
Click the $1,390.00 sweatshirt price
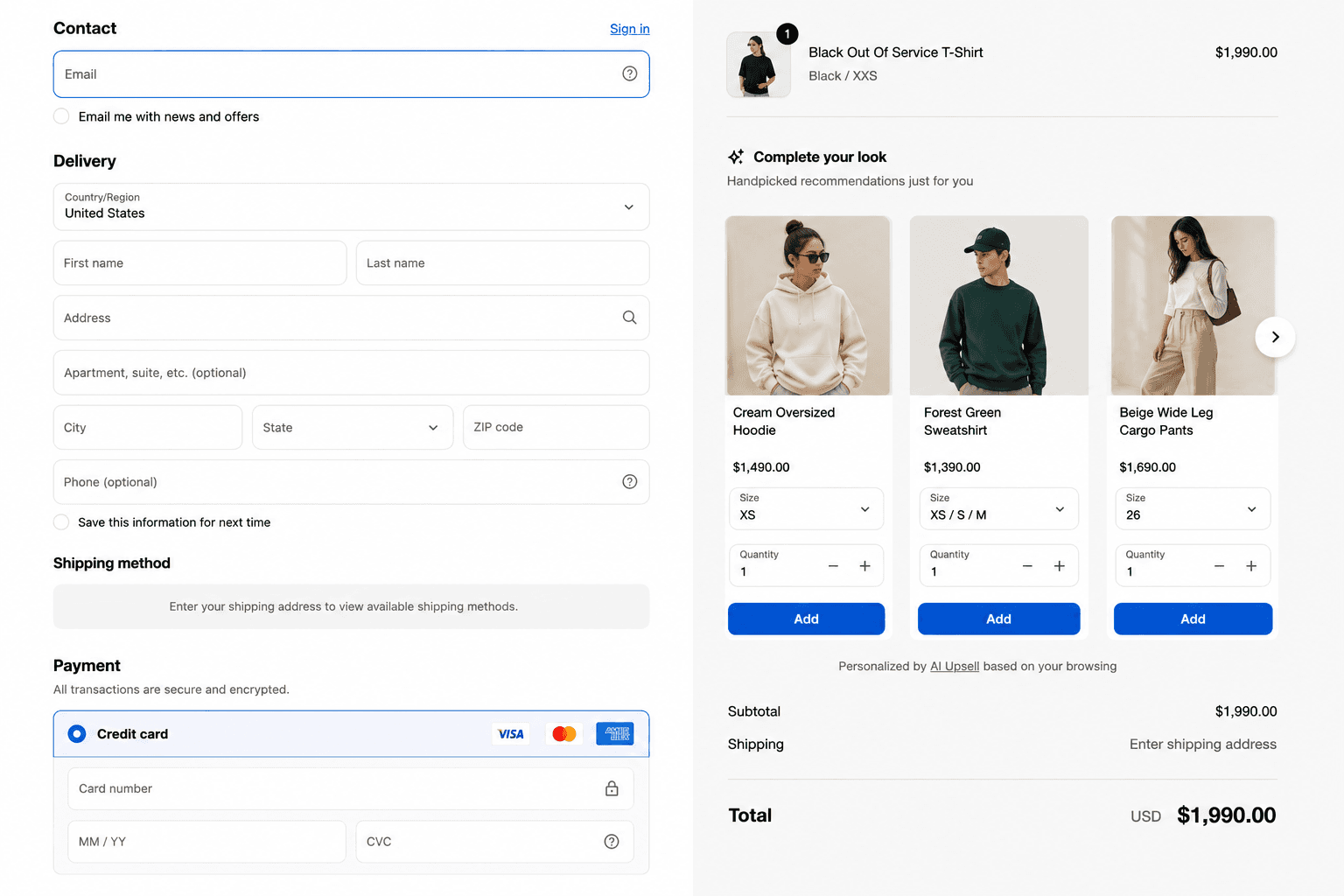pyautogui.click(x=952, y=467)
